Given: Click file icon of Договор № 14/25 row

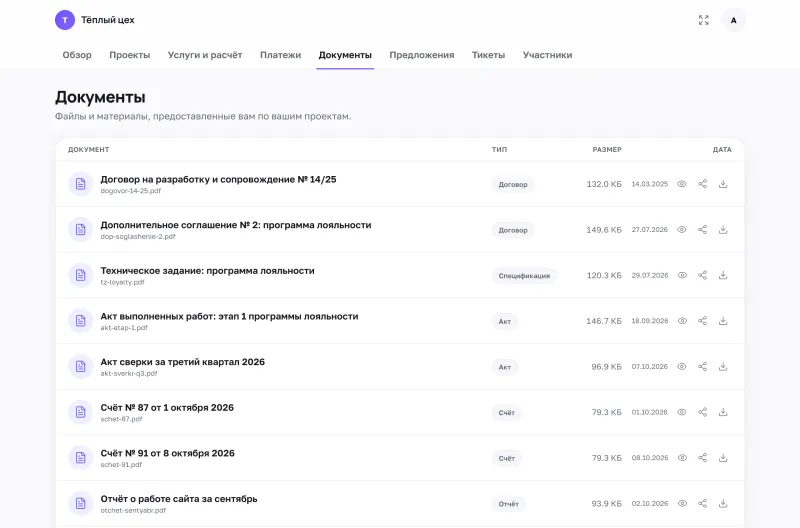Looking at the screenshot, I should tap(81, 184).
